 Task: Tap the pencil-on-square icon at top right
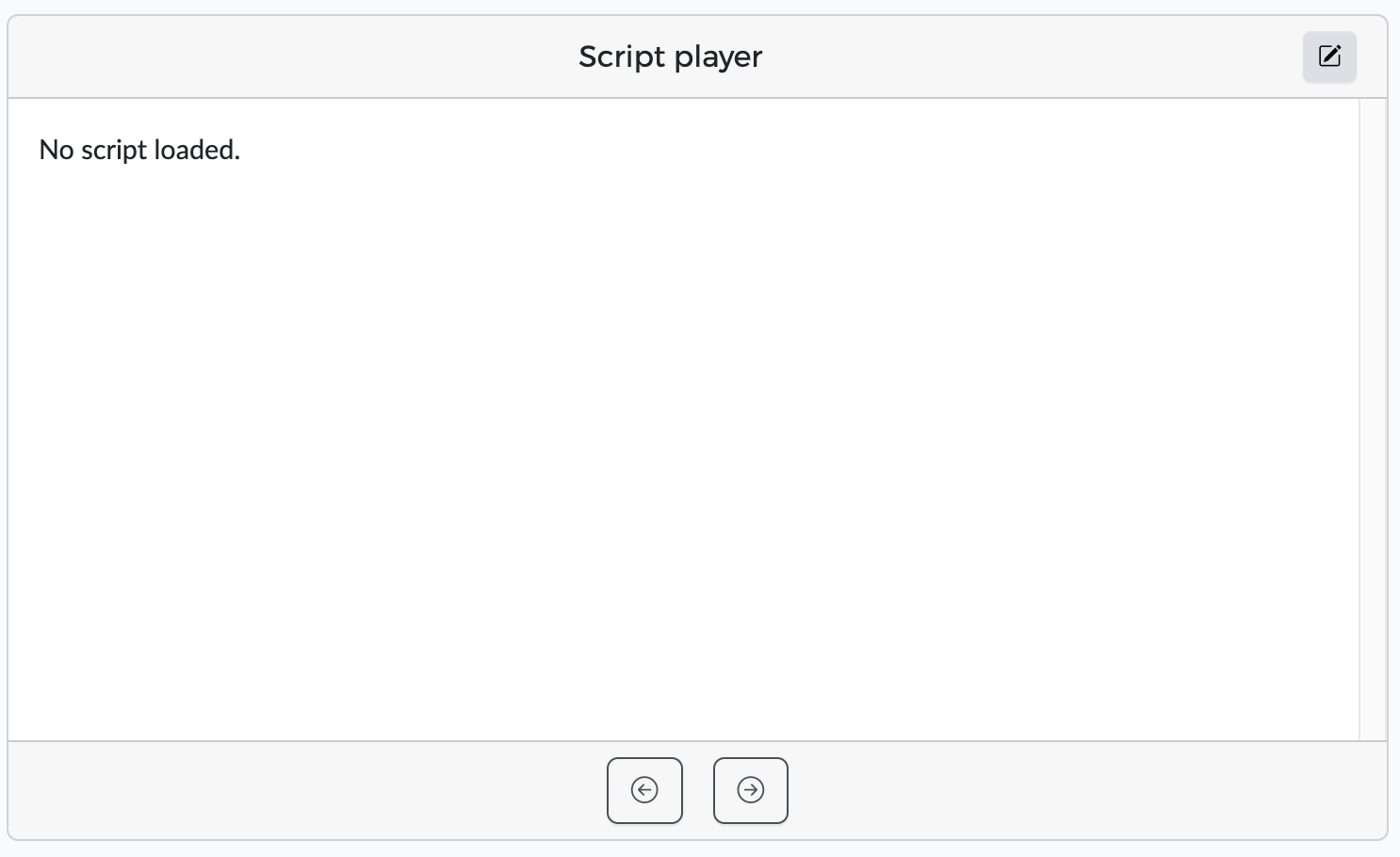click(1329, 57)
